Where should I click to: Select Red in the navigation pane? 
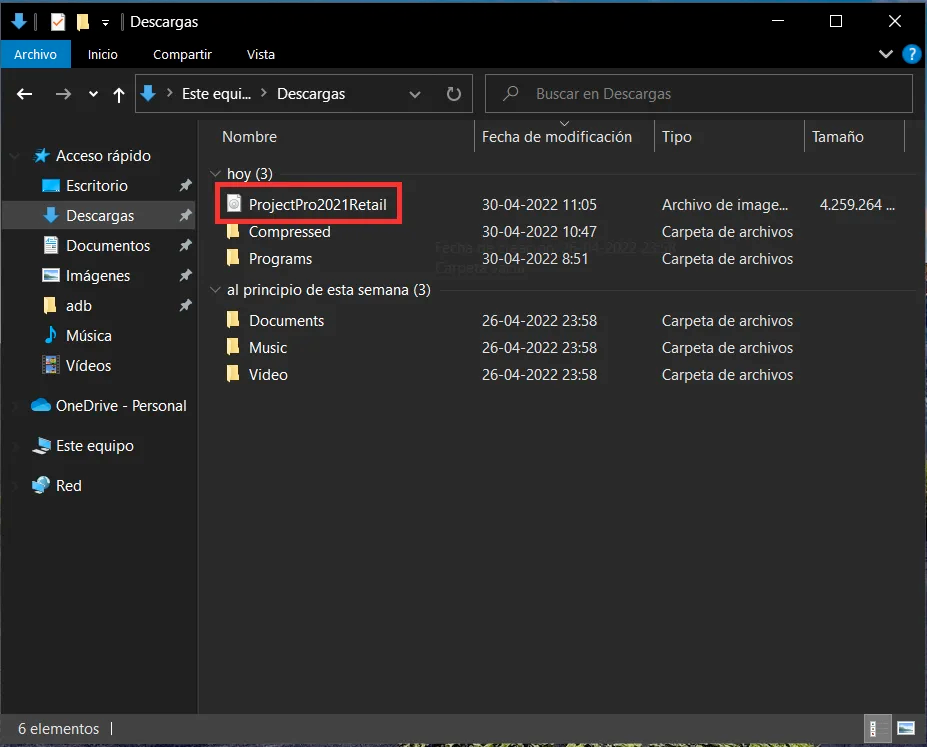pos(69,486)
